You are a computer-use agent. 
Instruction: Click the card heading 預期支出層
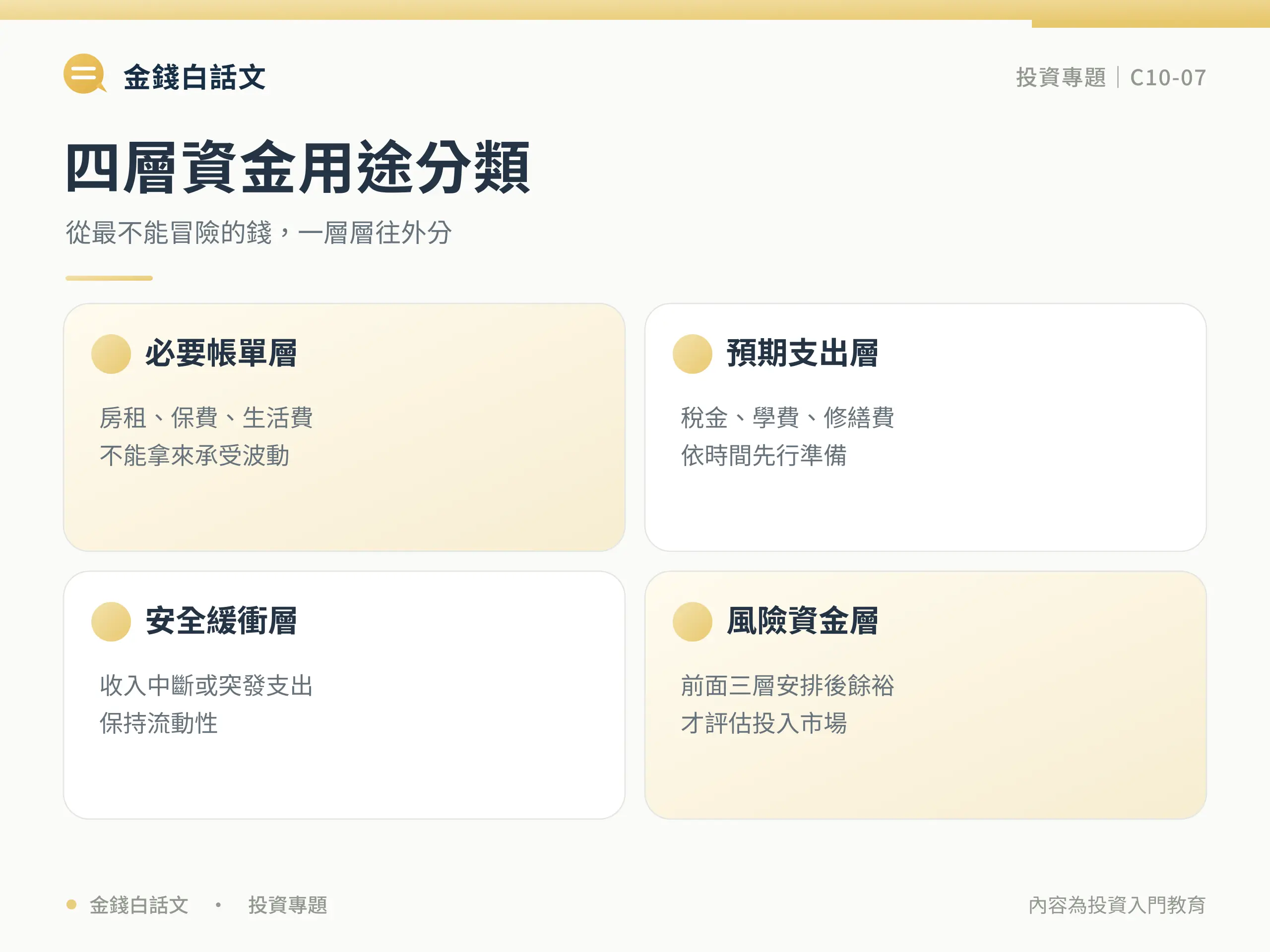click(x=803, y=353)
